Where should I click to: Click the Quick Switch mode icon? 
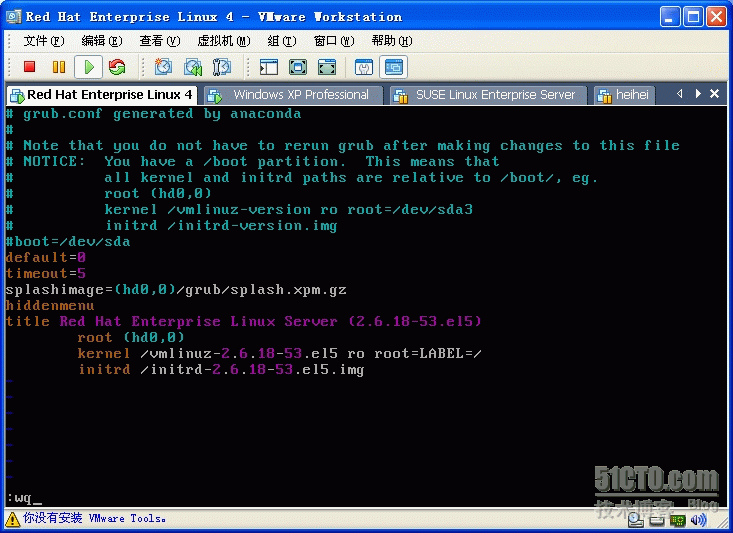pos(327,67)
